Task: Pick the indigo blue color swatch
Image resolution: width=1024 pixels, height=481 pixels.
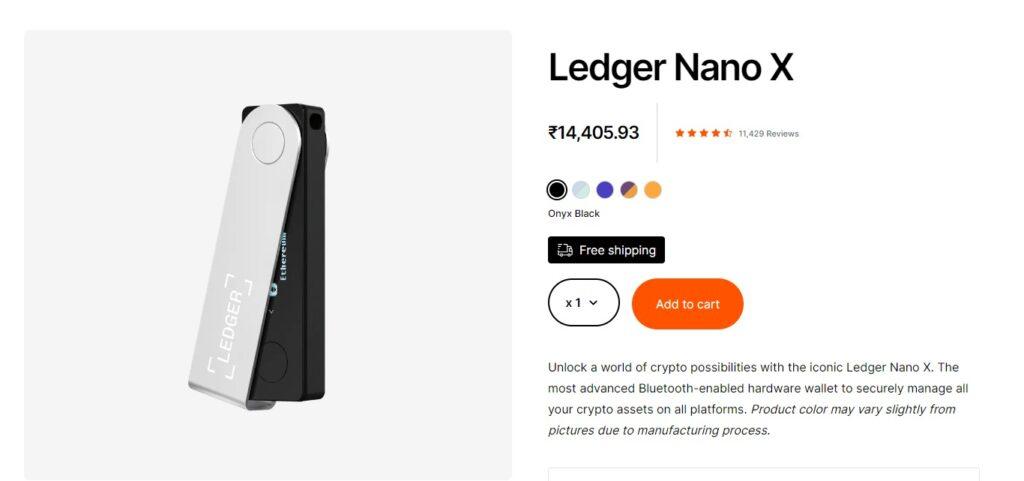Action: pyautogui.click(x=605, y=190)
